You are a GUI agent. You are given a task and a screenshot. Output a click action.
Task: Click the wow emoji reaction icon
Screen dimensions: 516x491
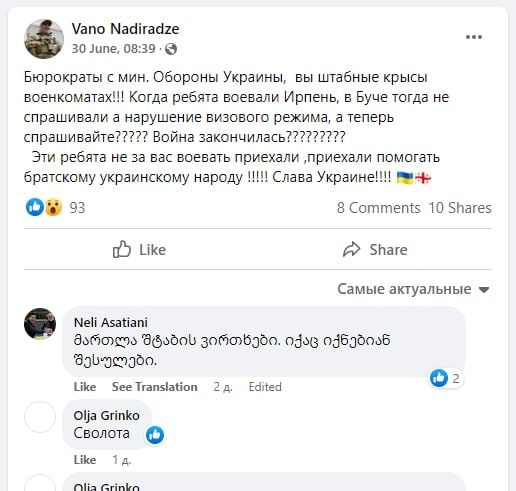click(53, 207)
